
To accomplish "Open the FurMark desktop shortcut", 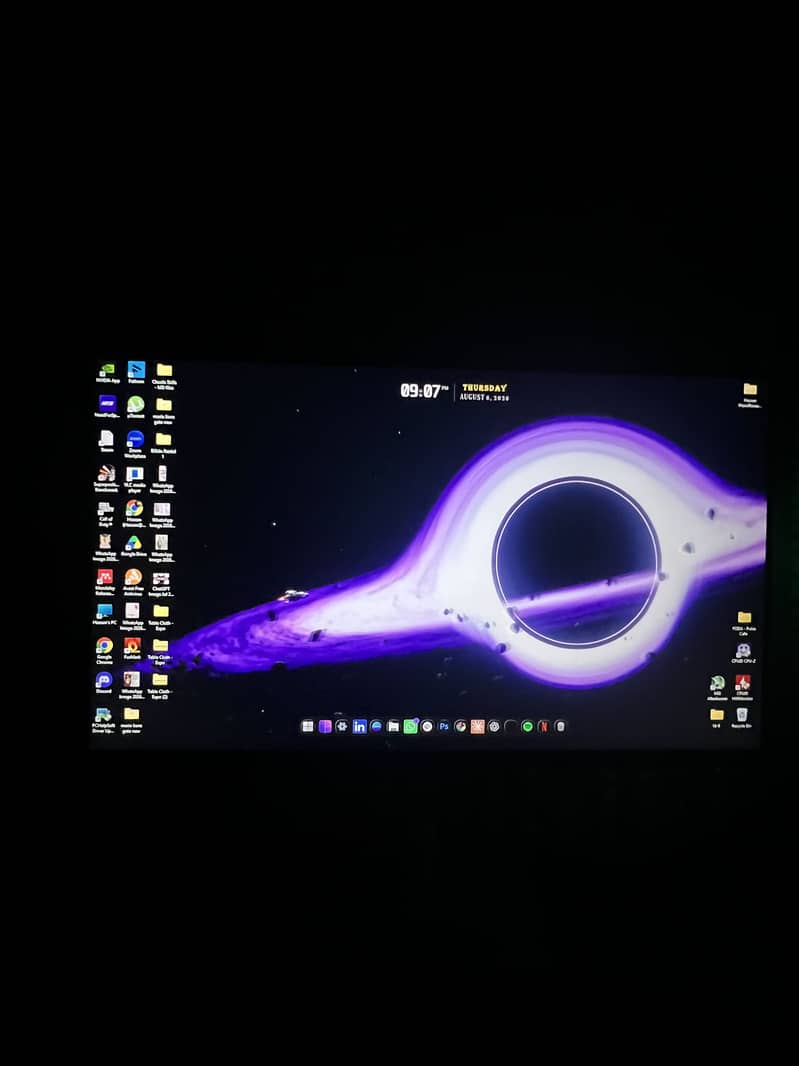I will pyautogui.click(x=132, y=648).
